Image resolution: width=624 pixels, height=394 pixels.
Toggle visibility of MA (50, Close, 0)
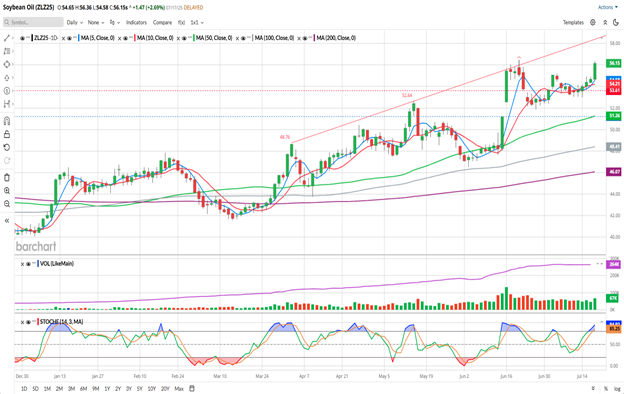[x=184, y=38]
